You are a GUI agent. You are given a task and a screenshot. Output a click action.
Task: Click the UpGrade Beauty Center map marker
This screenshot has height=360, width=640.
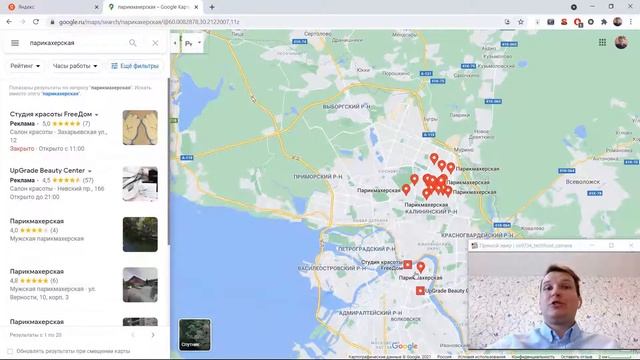420,290
